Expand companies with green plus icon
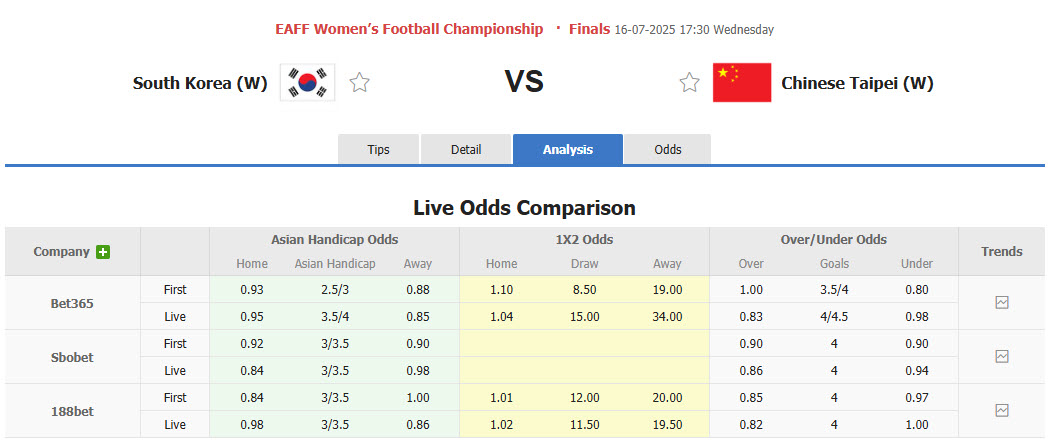 103,252
